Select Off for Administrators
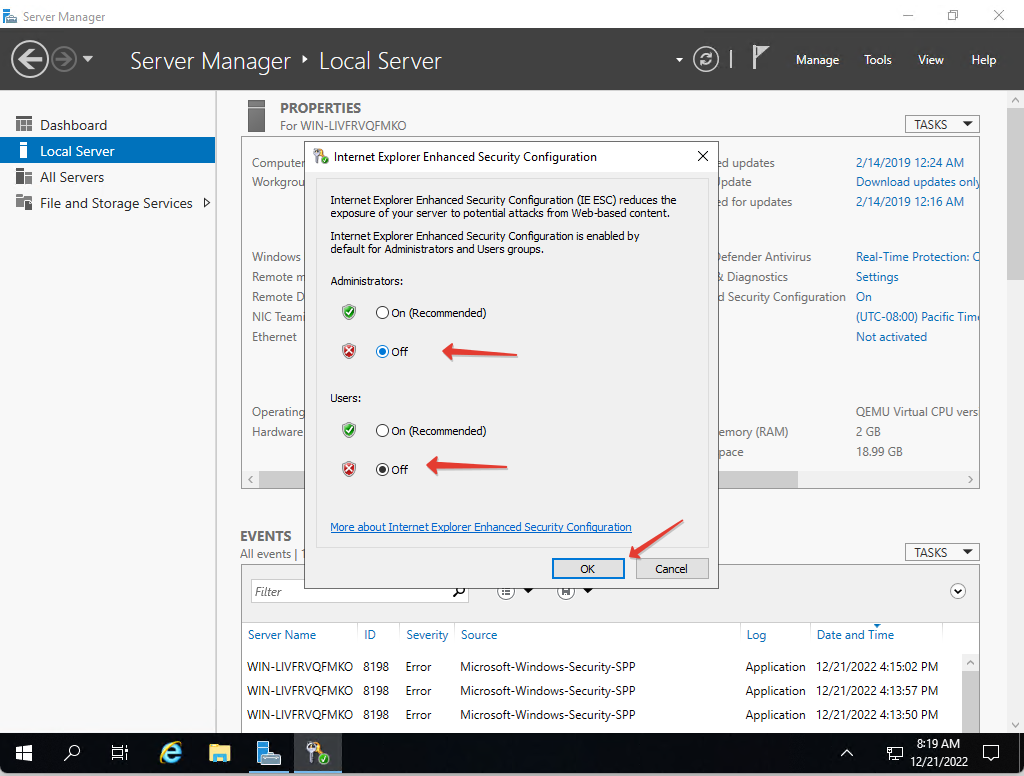The width and height of the screenshot is (1024, 776). [x=381, y=352]
